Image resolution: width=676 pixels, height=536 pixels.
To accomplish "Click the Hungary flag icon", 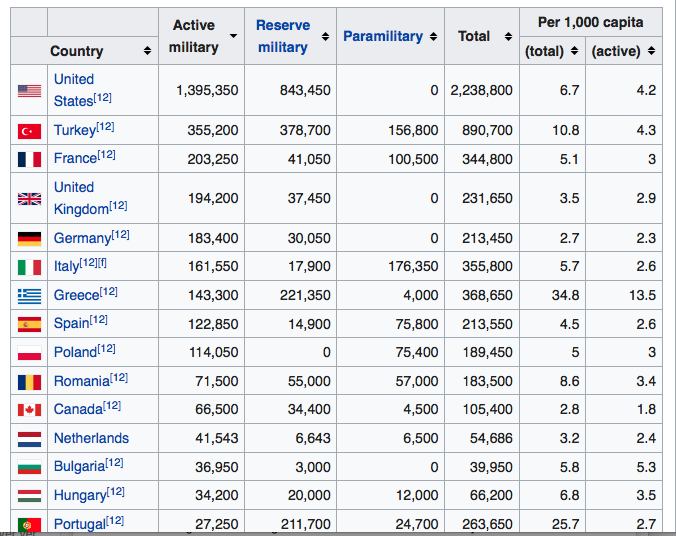I will coord(29,496).
